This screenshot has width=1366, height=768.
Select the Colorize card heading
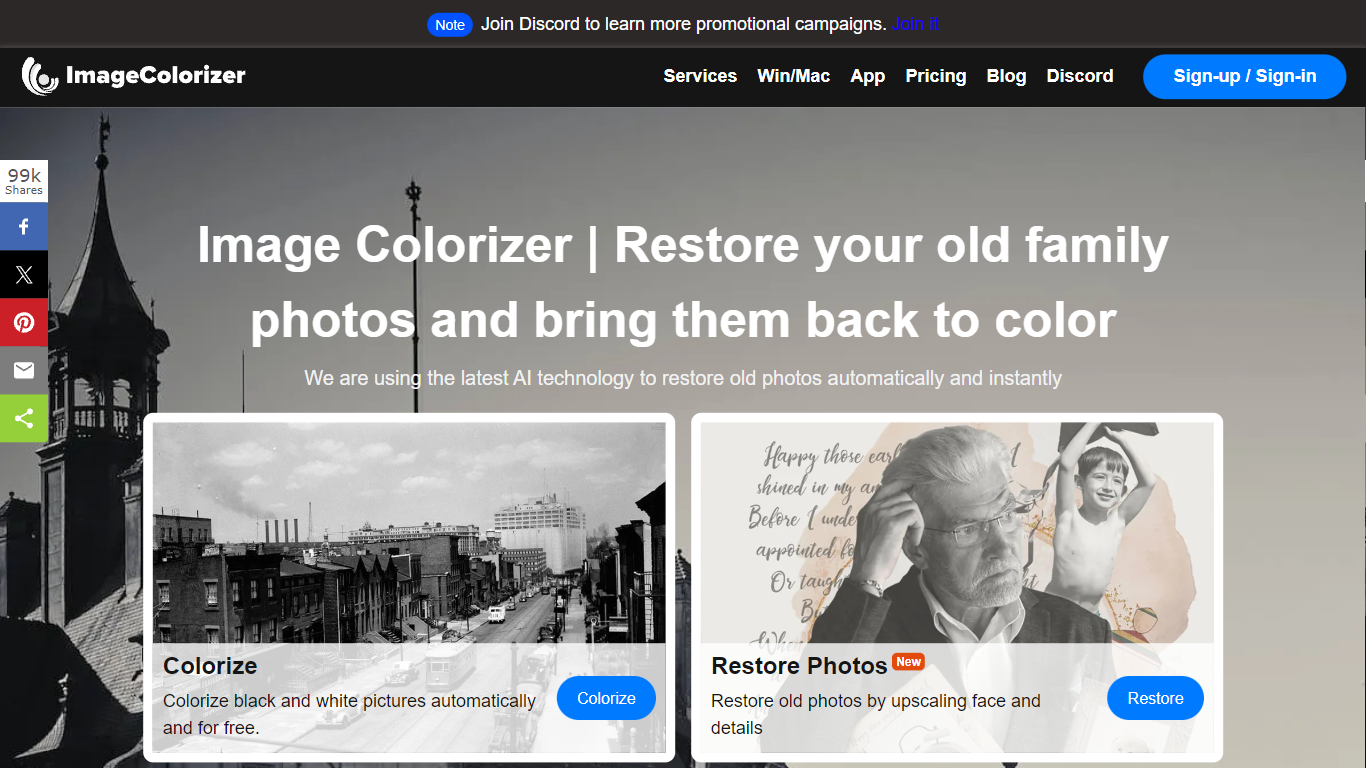[x=210, y=666]
